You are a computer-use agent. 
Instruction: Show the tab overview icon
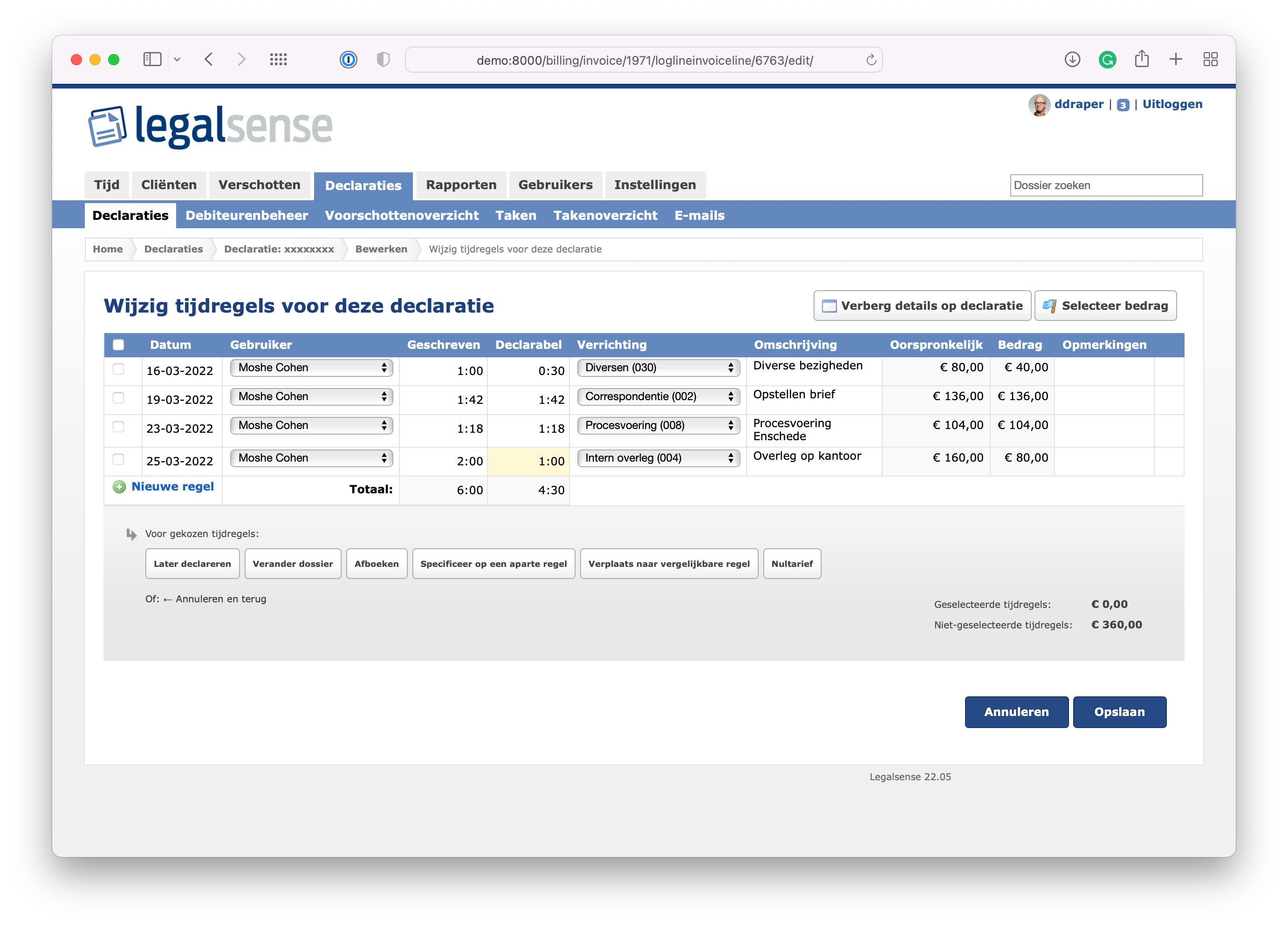pos(1210,60)
